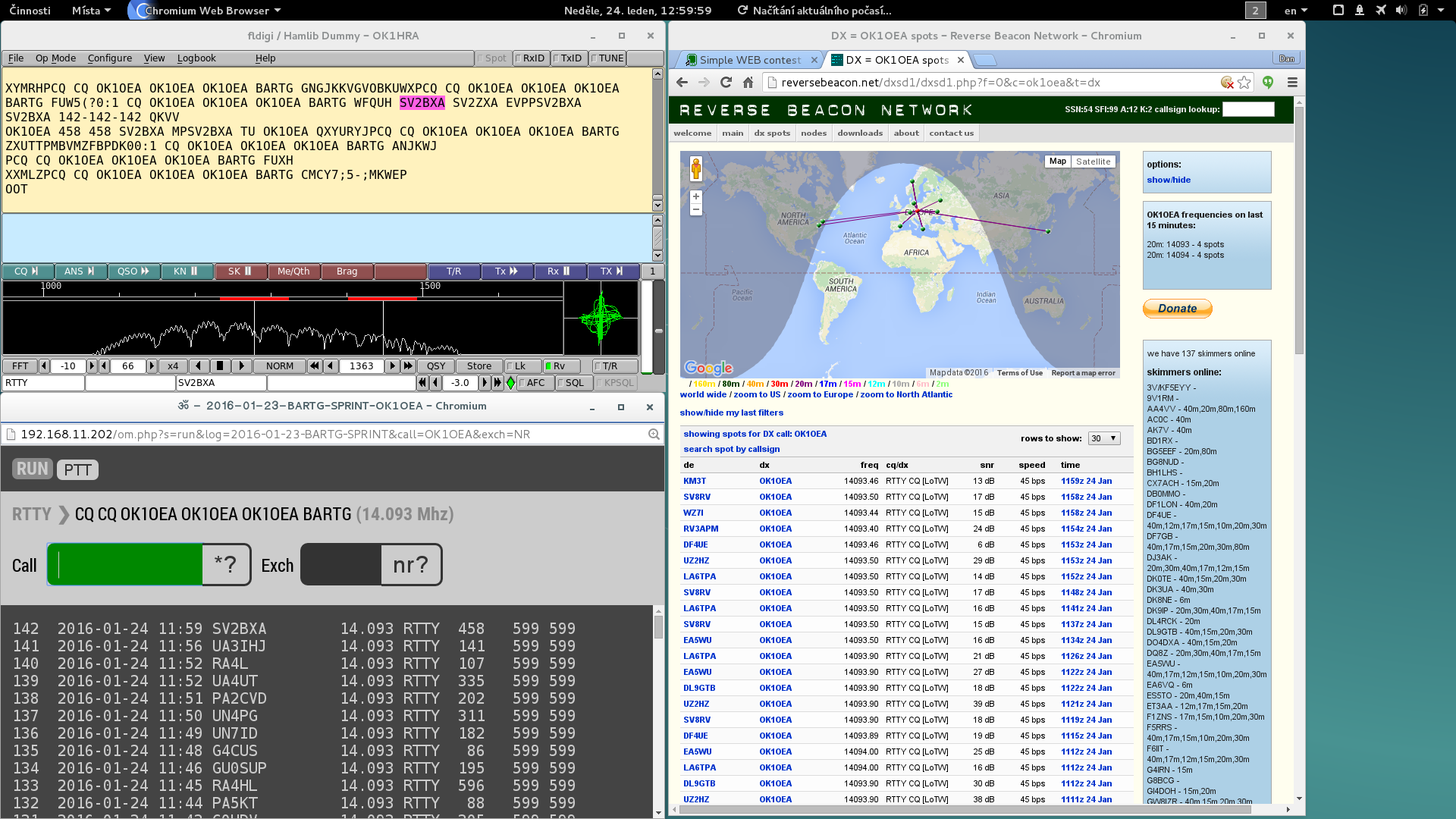Bookmark this page with the star icon
1456x819 pixels.
click(x=1244, y=83)
